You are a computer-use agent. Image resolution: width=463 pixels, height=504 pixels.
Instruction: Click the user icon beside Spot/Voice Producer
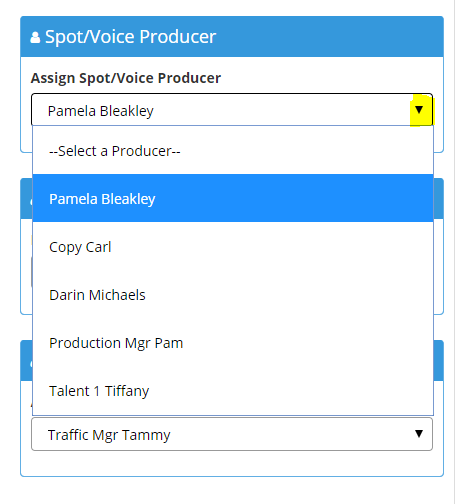(35, 37)
